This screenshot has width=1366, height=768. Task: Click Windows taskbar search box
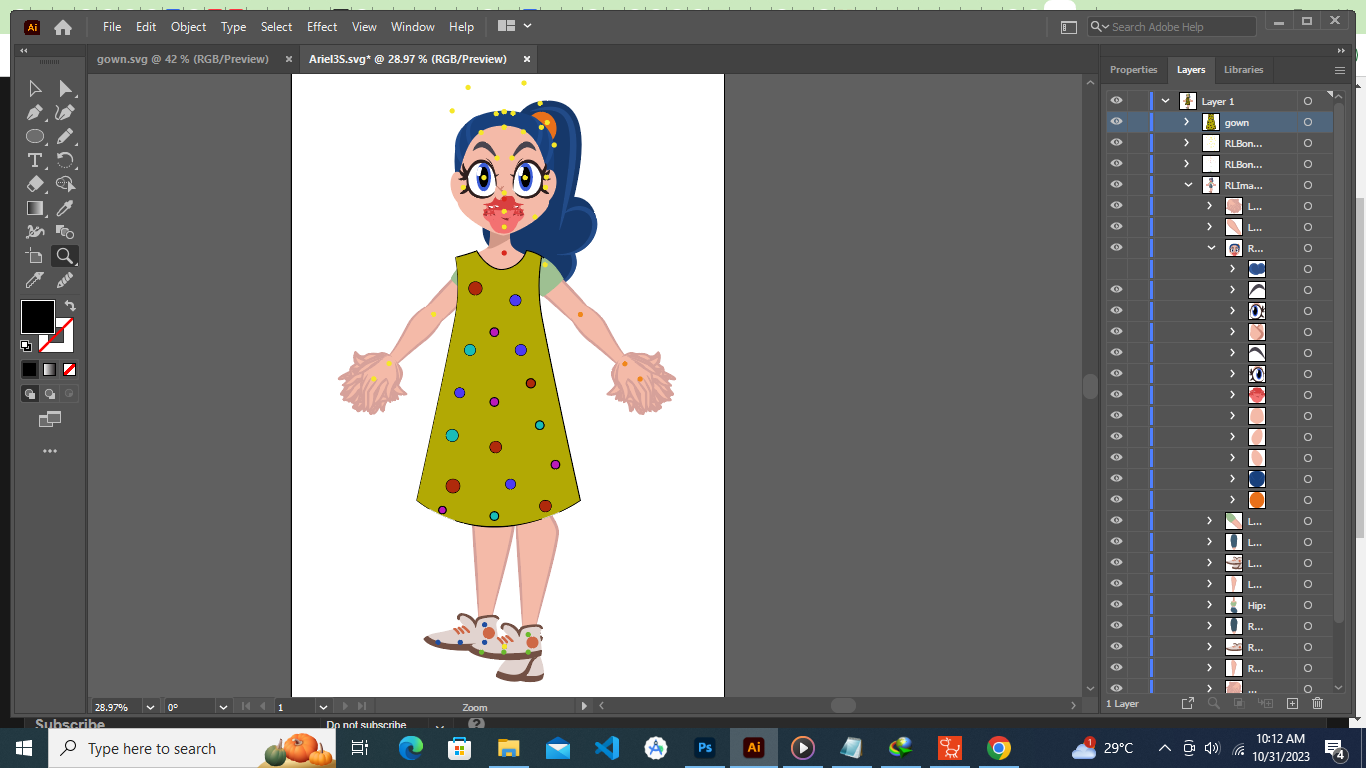pyautogui.click(x=192, y=748)
